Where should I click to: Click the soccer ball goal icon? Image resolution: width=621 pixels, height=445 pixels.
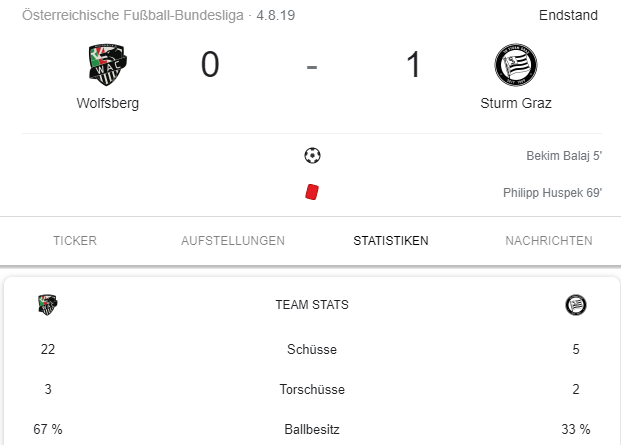click(312, 155)
